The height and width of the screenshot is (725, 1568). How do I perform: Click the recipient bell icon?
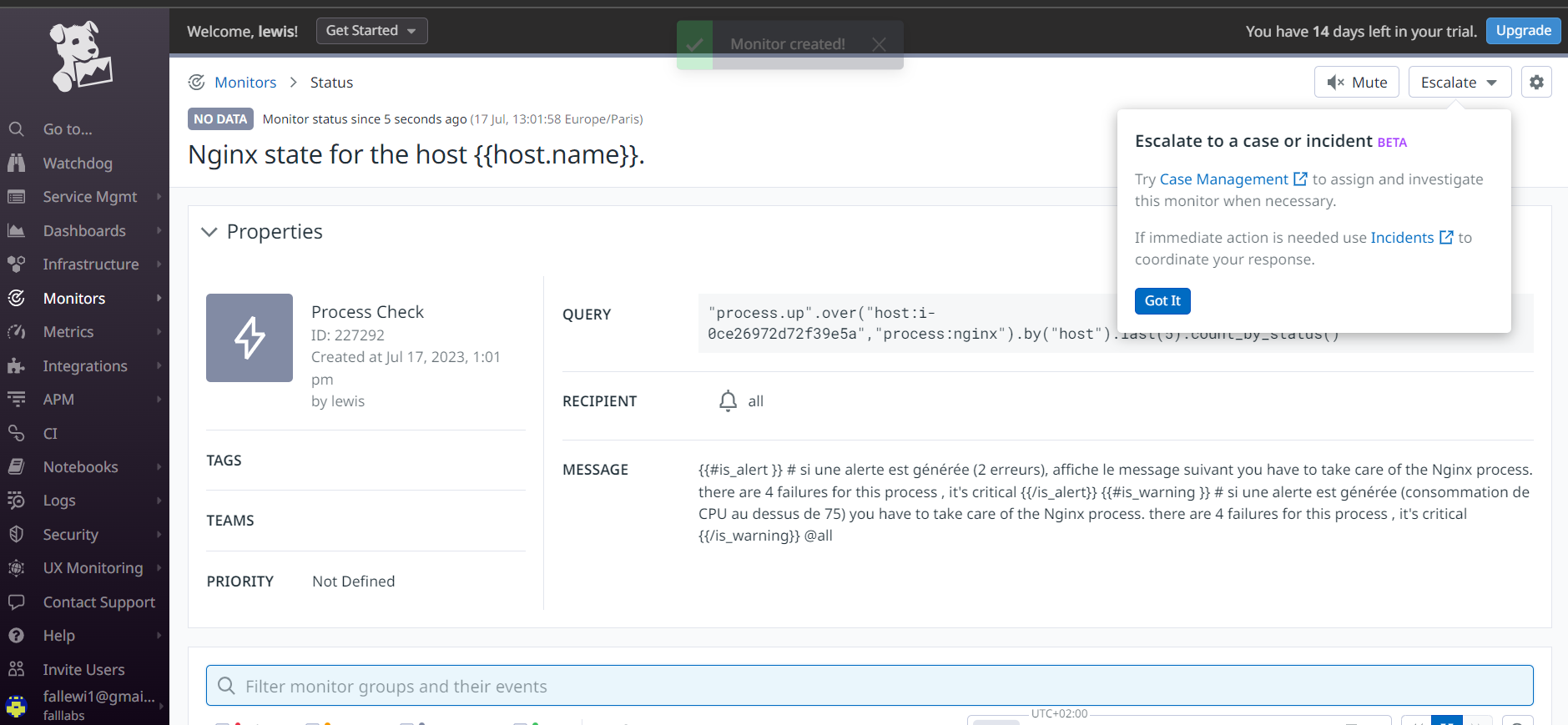pyautogui.click(x=728, y=401)
